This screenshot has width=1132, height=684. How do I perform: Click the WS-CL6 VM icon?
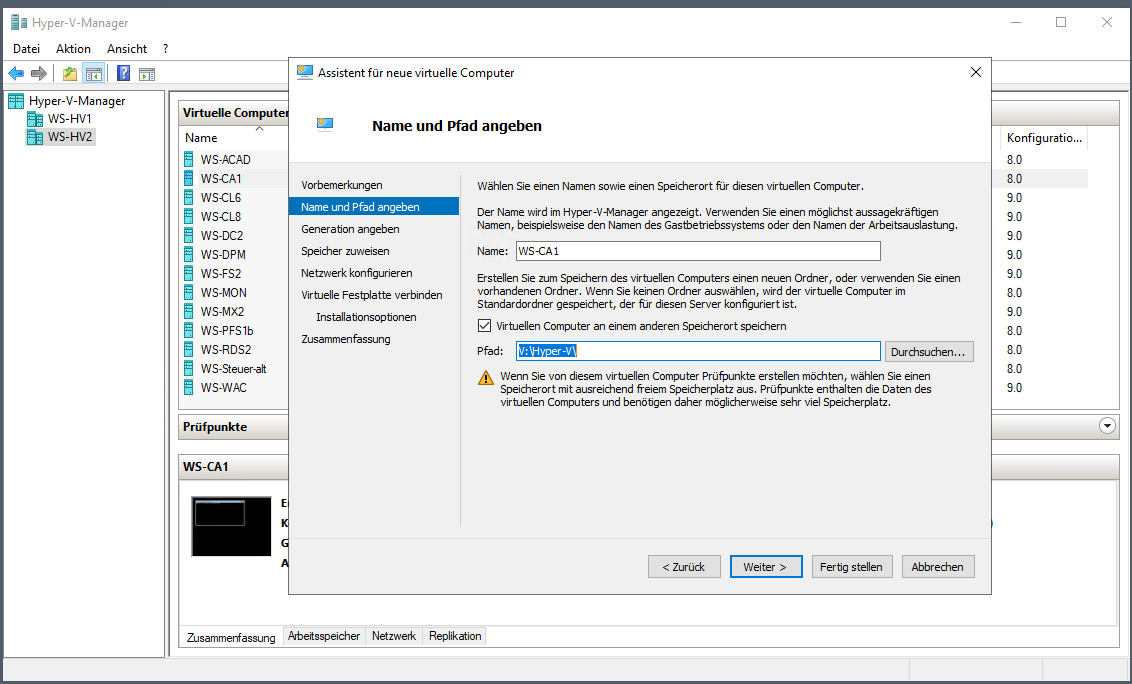189,197
